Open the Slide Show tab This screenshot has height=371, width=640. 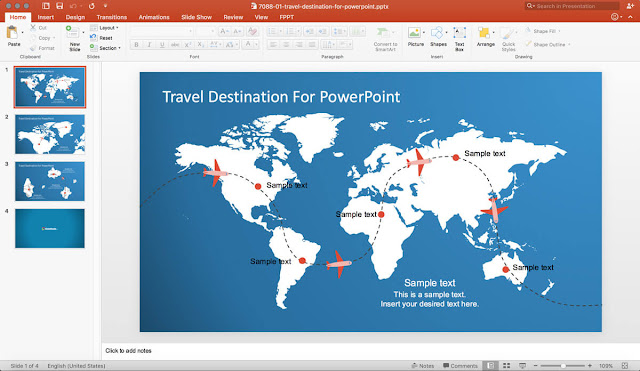[x=196, y=17]
